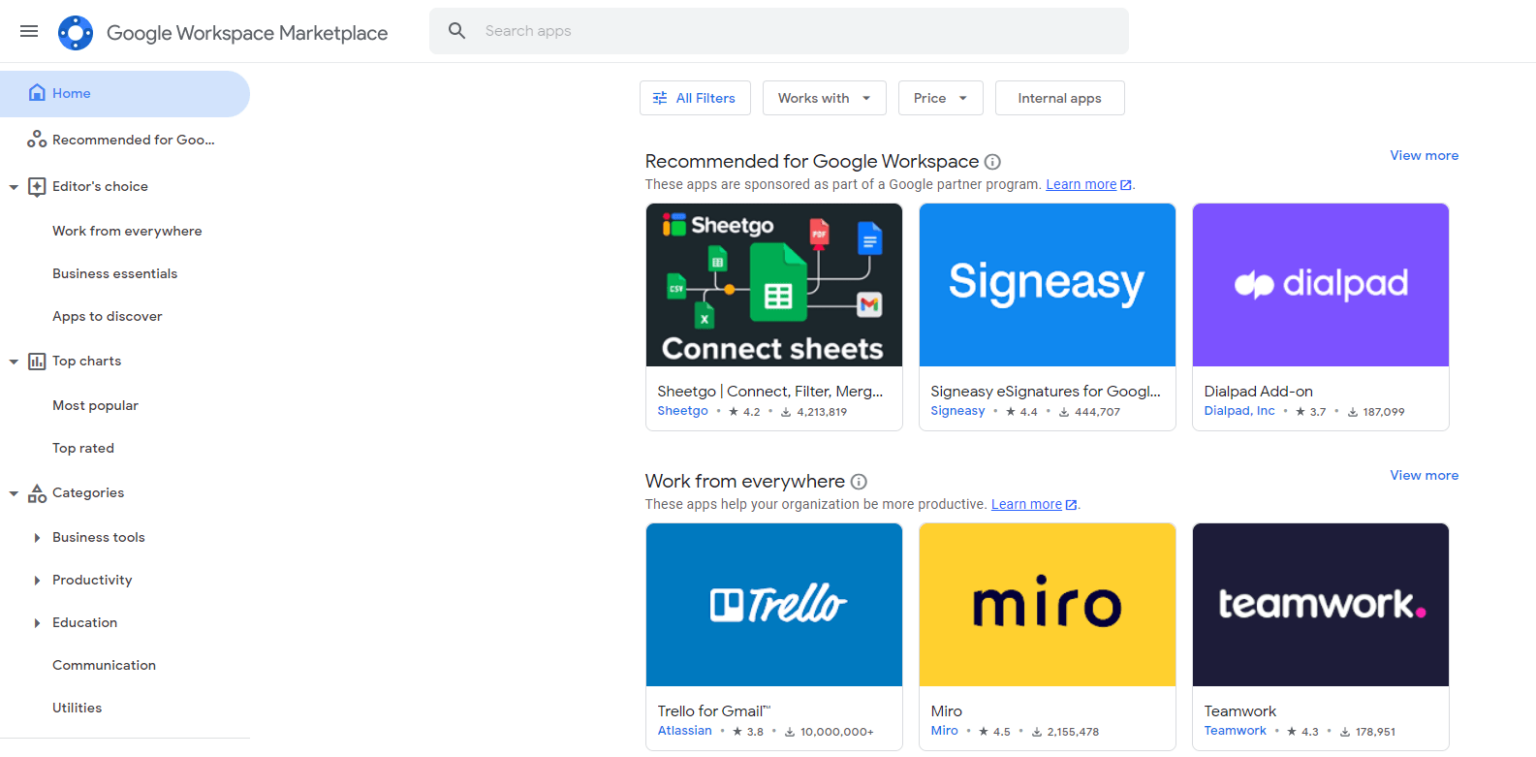Select the Home icon in the sidebar

click(x=37, y=93)
